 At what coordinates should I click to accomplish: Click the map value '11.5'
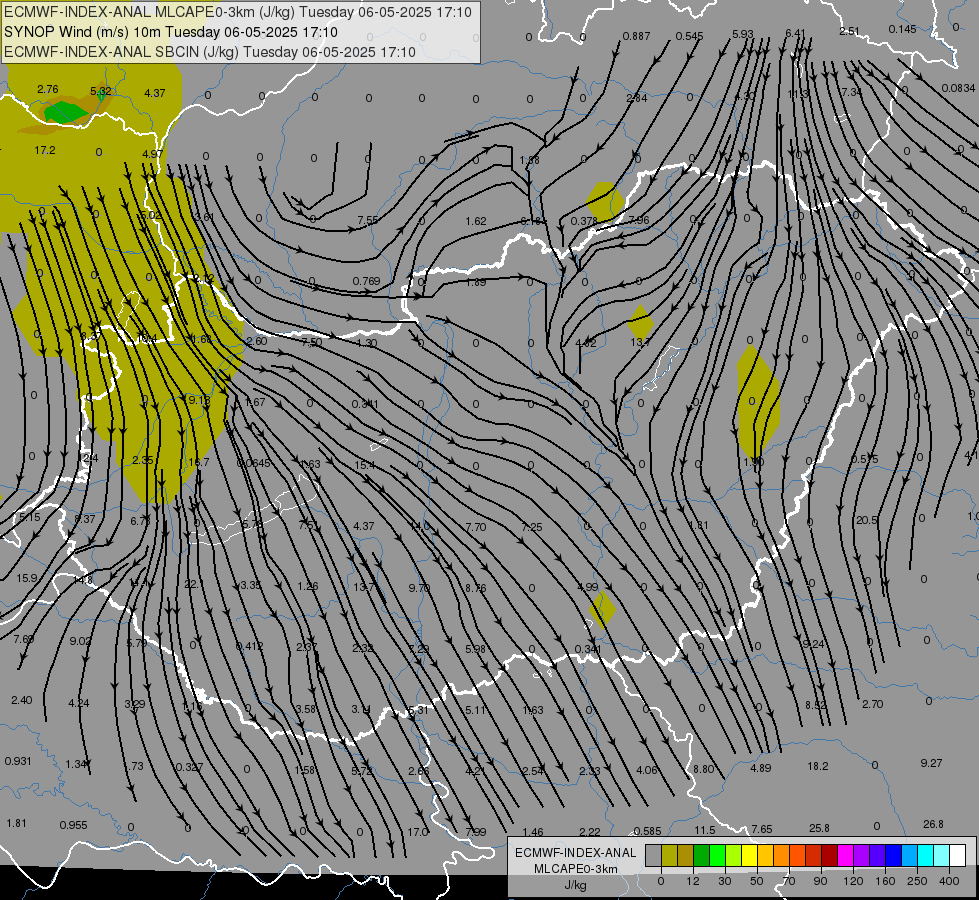coord(704,830)
